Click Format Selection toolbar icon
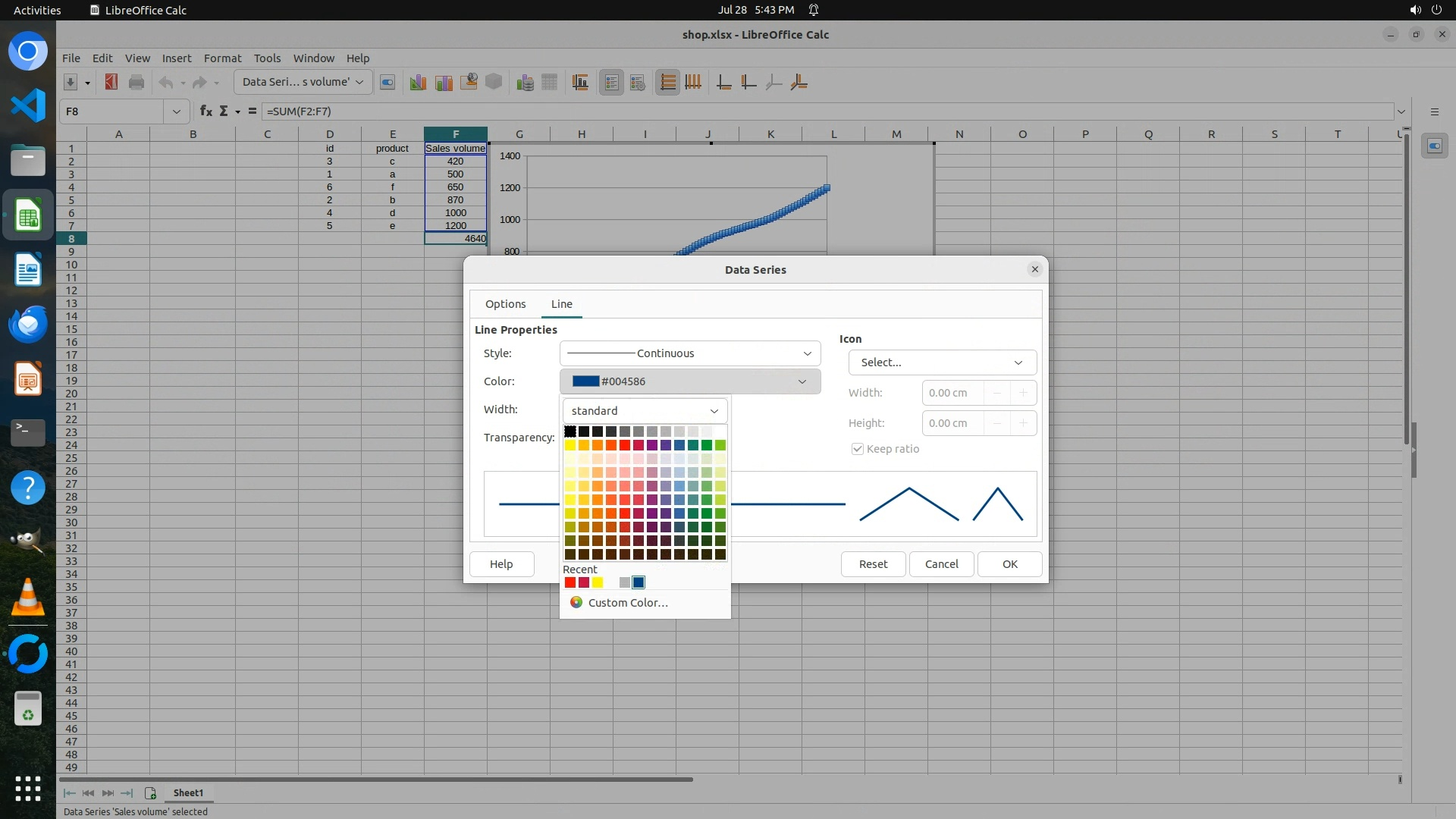The width and height of the screenshot is (1456, 819). [388, 83]
